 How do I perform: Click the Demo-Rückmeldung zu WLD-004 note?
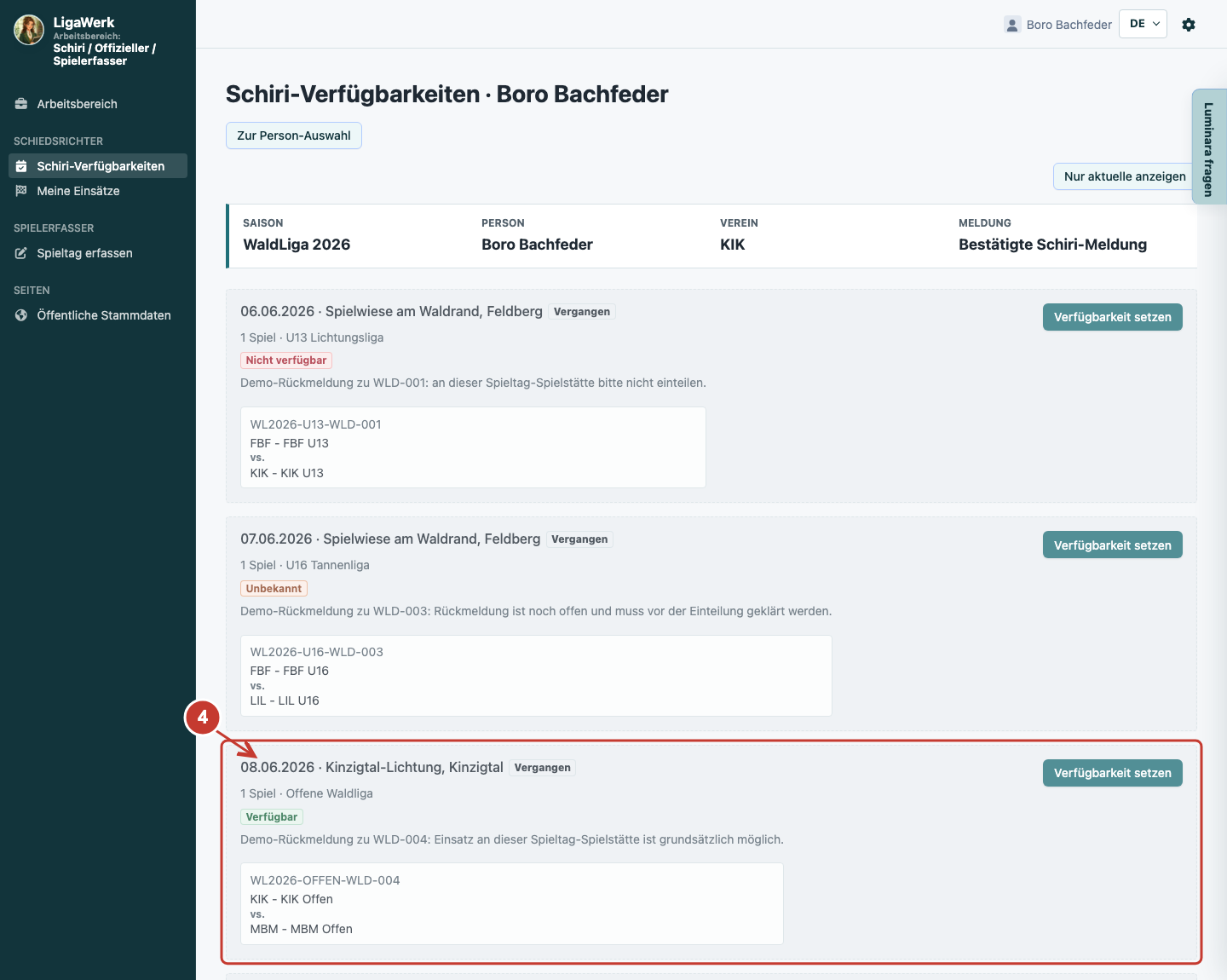point(512,839)
